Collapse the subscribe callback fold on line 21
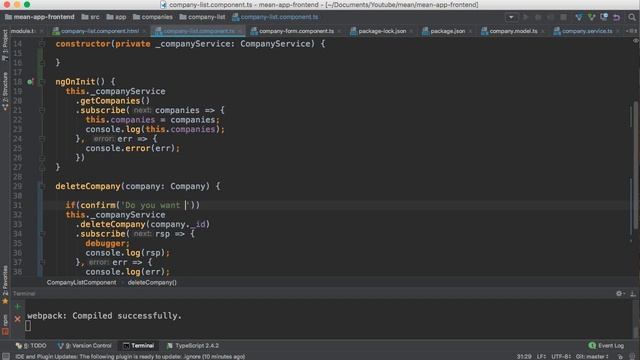This screenshot has width=640, height=360. [x=42, y=110]
